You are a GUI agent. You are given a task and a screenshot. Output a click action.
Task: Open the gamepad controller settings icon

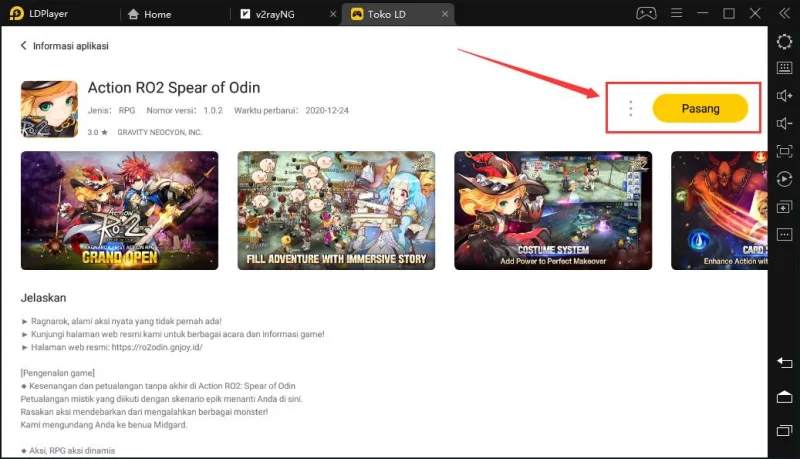click(x=646, y=13)
